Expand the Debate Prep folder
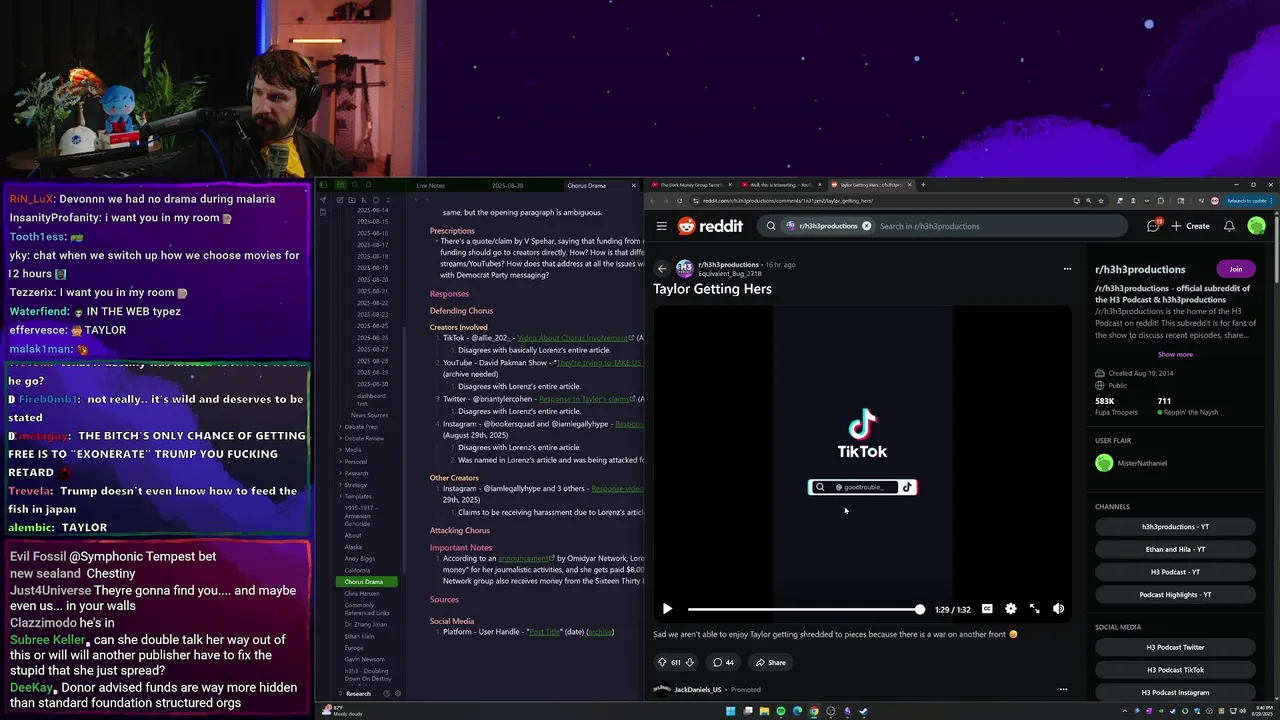 360,427
